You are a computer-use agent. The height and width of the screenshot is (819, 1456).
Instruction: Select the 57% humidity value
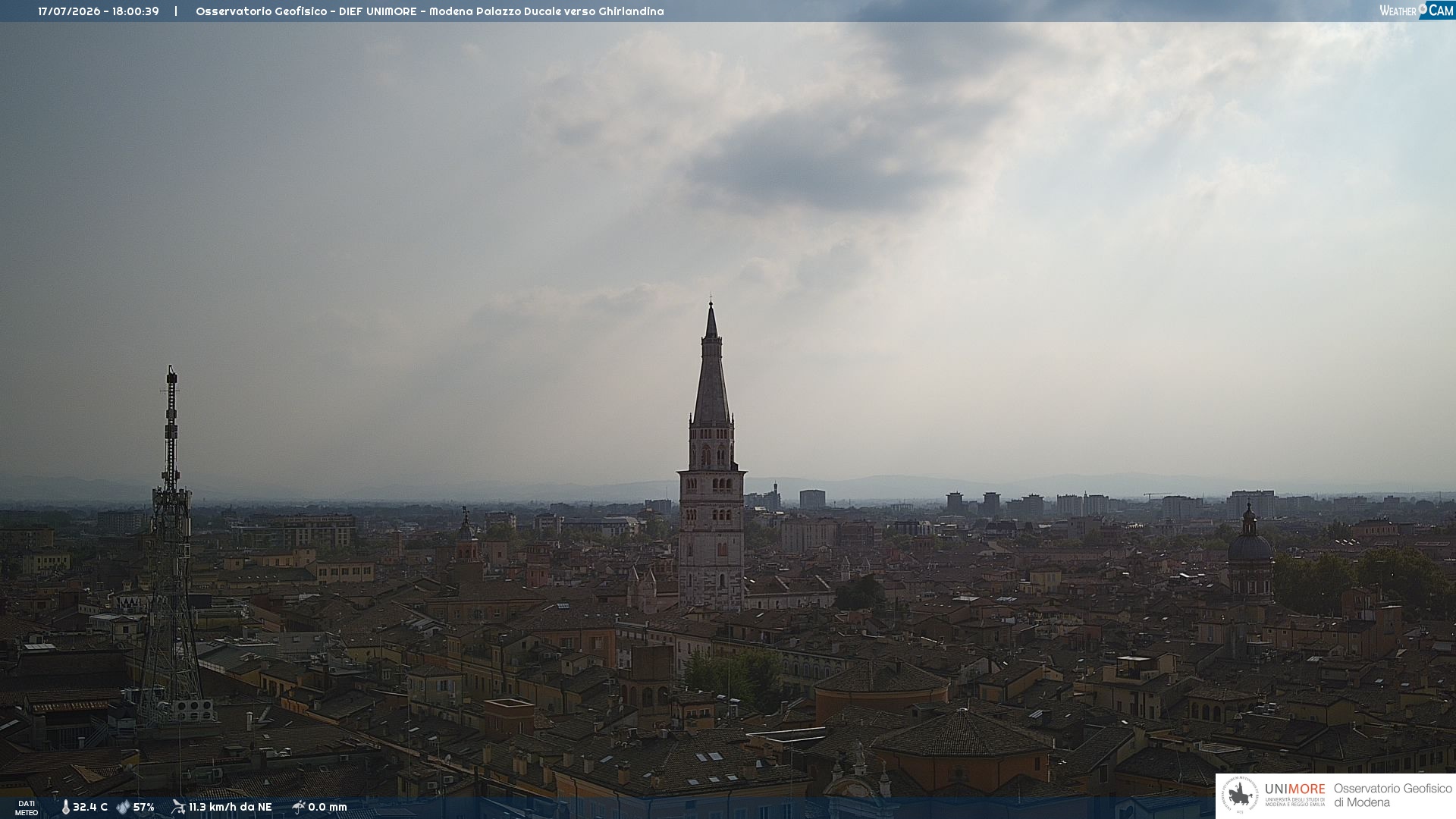coord(144,808)
